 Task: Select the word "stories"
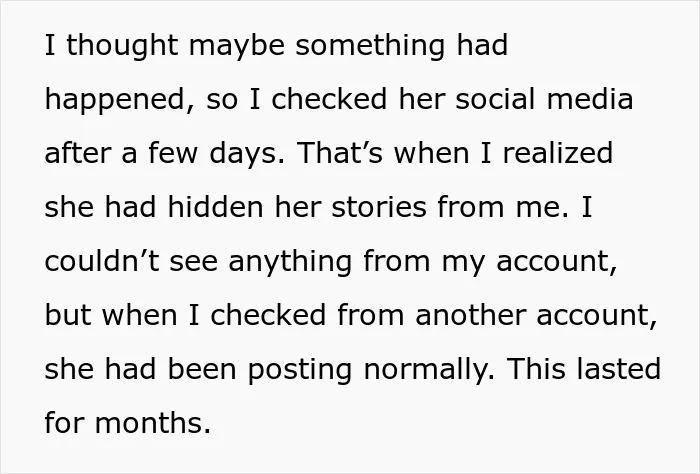[x=379, y=207]
